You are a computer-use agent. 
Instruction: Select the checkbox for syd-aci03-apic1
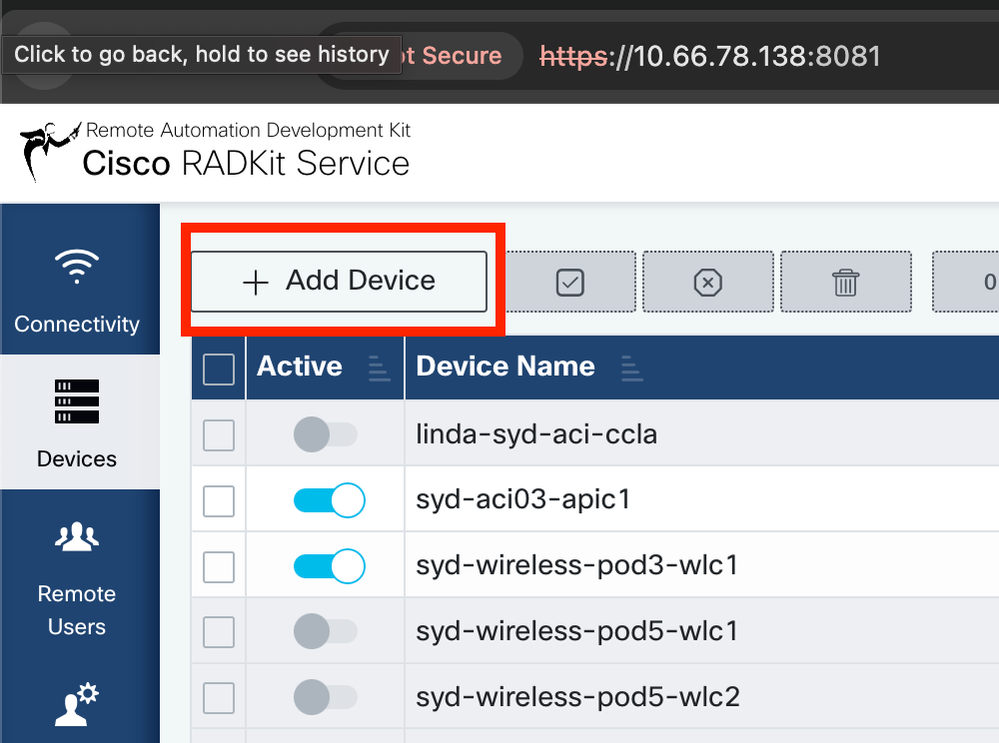219,501
